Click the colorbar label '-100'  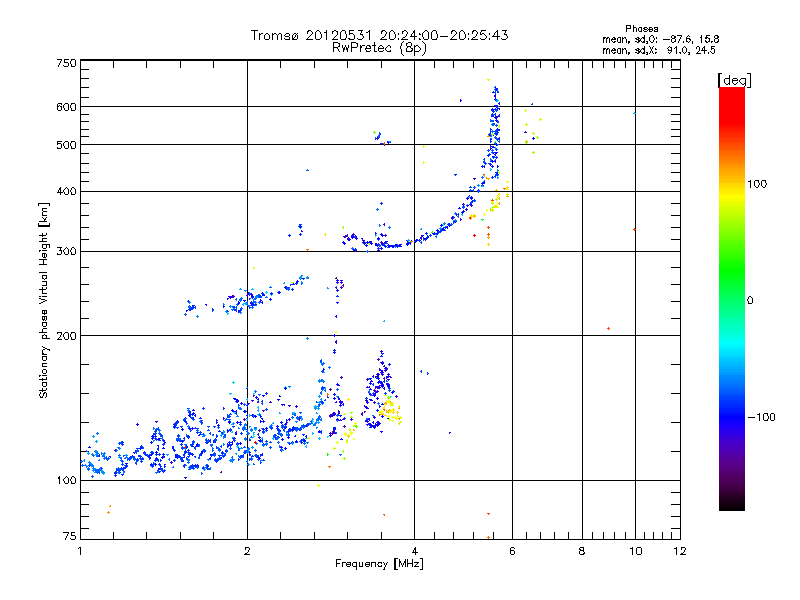tap(761, 417)
